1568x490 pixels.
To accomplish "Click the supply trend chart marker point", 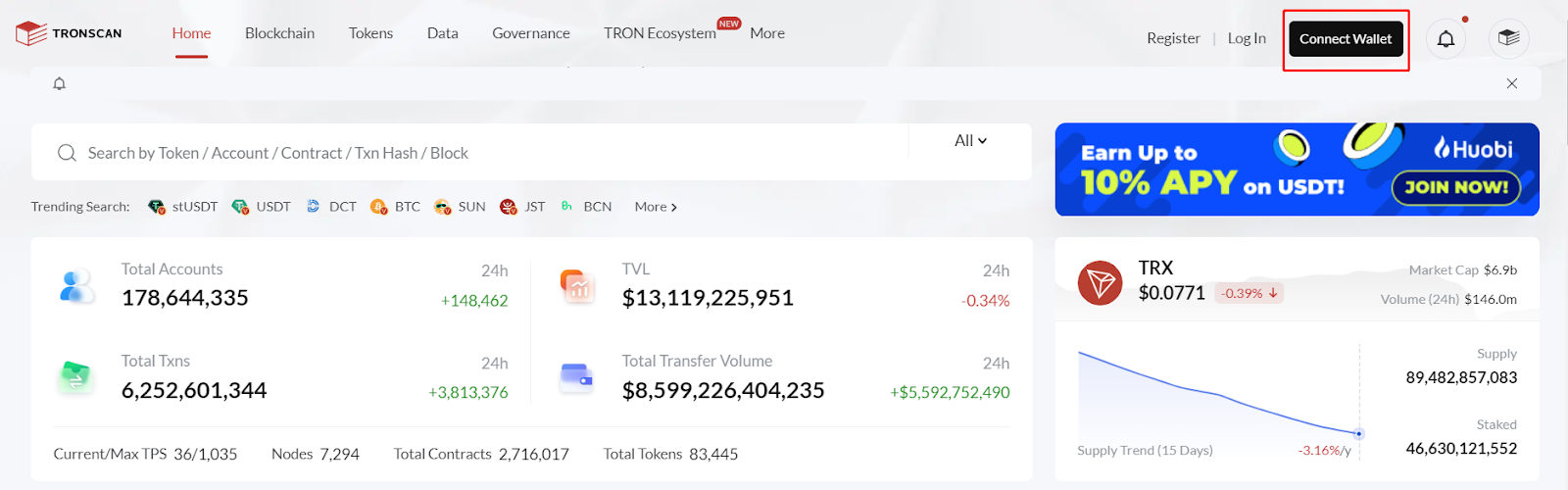I will (x=1358, y=433).
